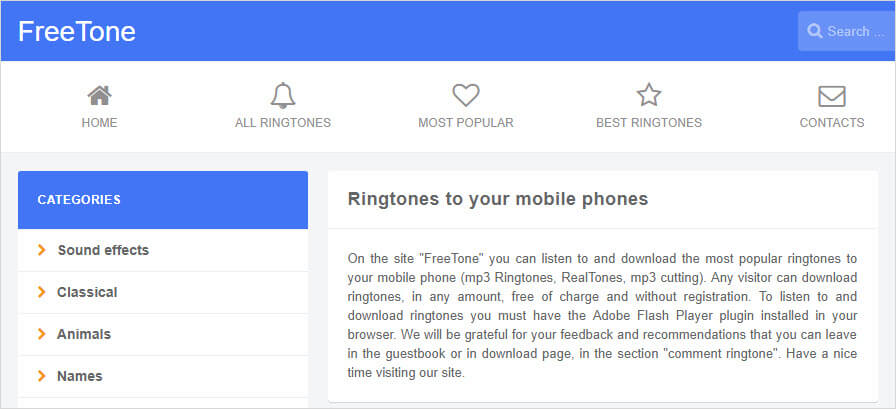Click the envelope Contacts icon
This screenshot has width=896, height=409.
tap(831, 96)
